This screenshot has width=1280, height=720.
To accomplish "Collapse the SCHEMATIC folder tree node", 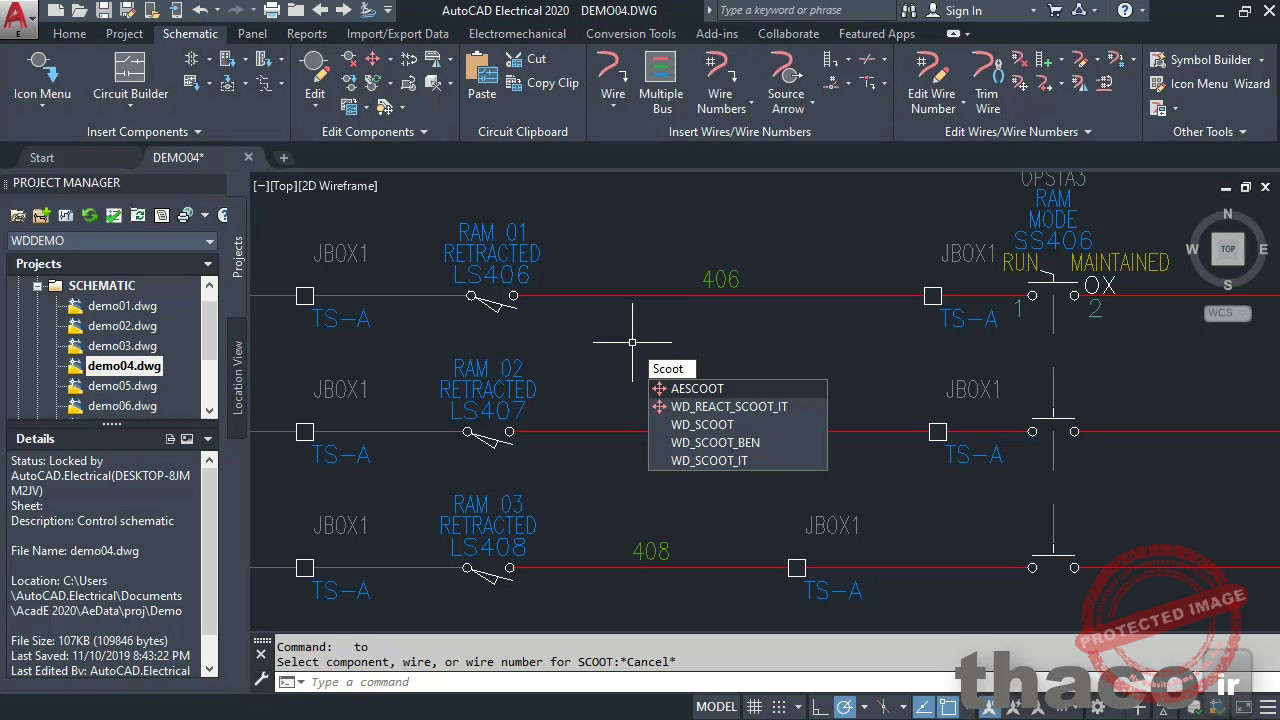I will point(38,286).
